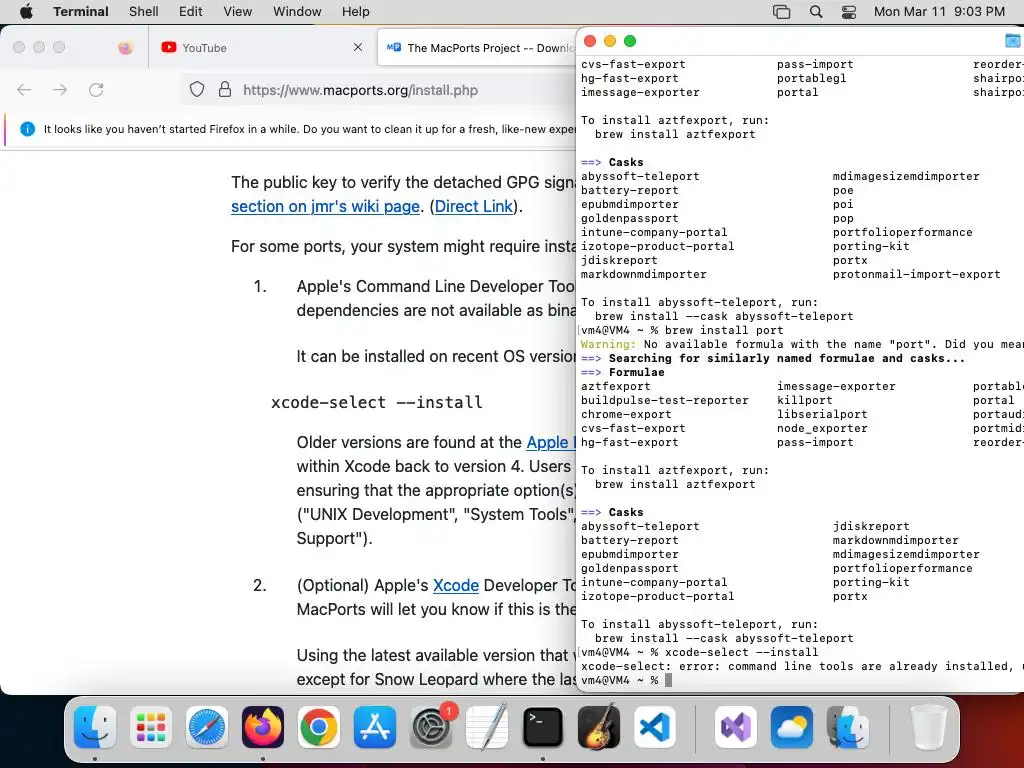Open Spotlight search icon
The height and width of the screenshot is (768, 1024).
pos(816,12)
